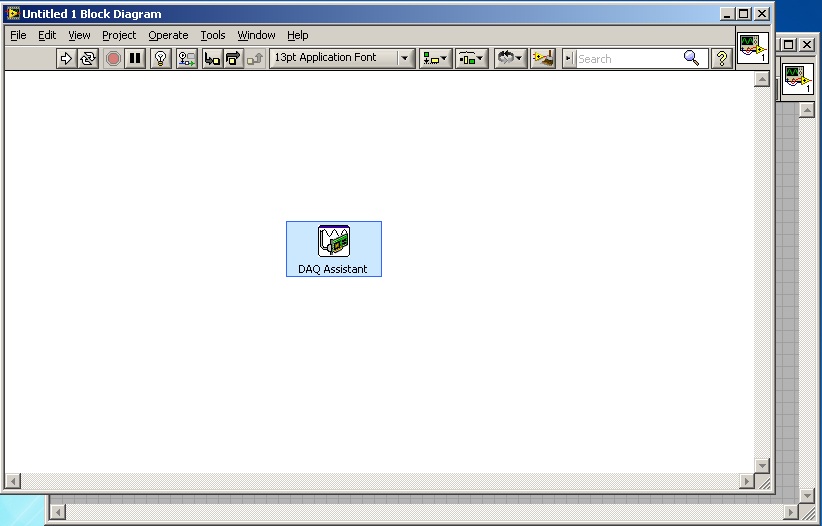Open the Tools menu
Screen dimensions: 822x526
point(212,35)
